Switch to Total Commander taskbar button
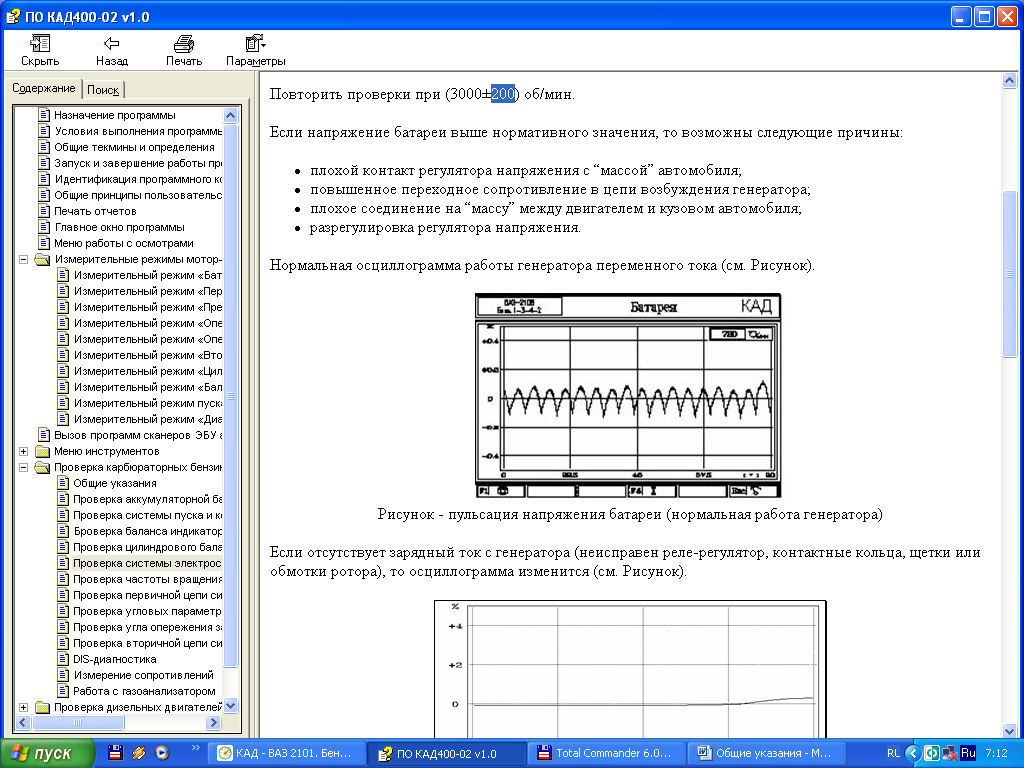Screen dimensions: 1024x768 [x=606, y=754]
